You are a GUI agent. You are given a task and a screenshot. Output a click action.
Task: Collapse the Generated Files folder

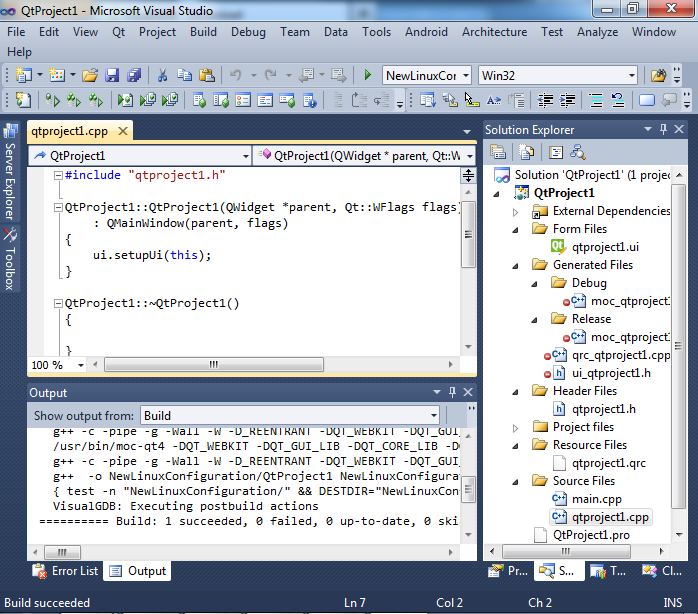[x=515, y=266]
